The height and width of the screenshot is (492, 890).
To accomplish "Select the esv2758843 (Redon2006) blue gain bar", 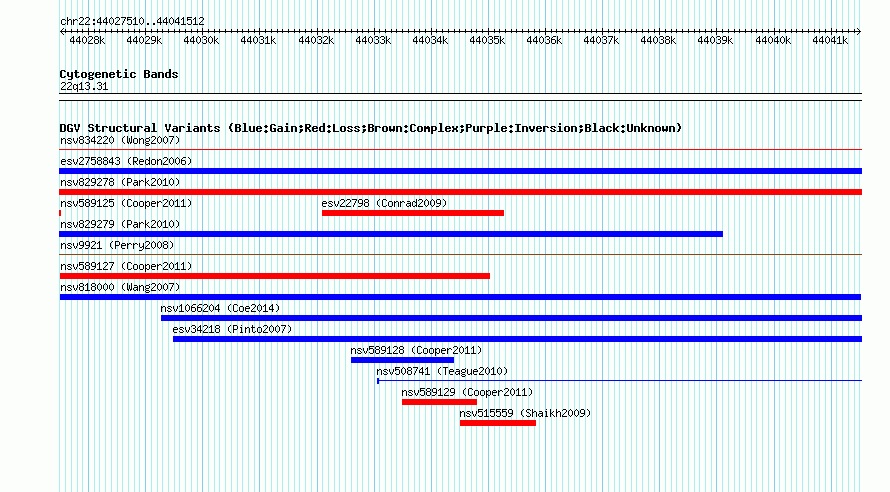I will 460,171.
